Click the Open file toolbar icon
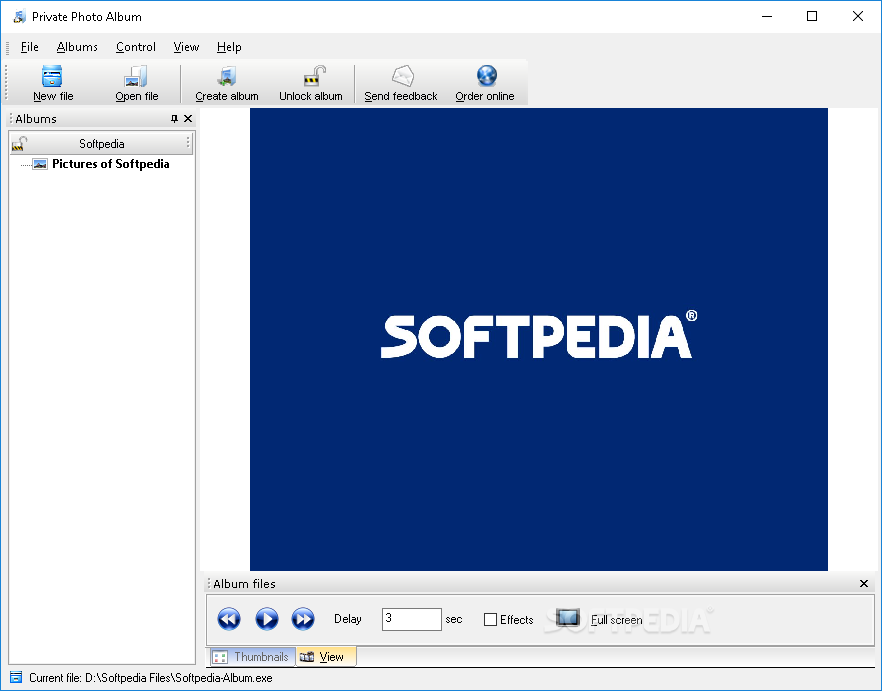Viewport: 882px width, 691px height. pyautogui.click(x=136, y=76)
